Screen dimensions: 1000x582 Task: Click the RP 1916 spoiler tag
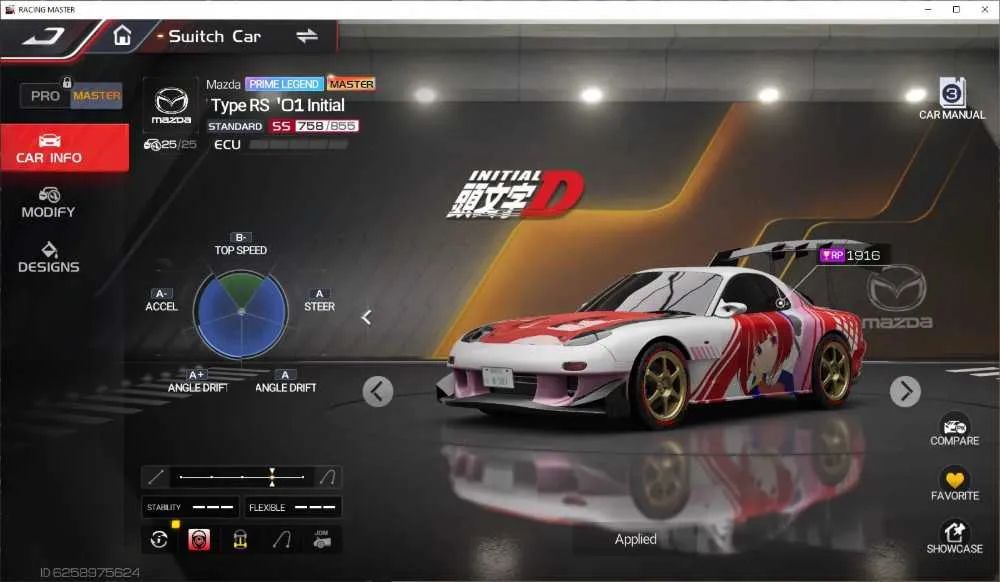click(x=850, y=255)
